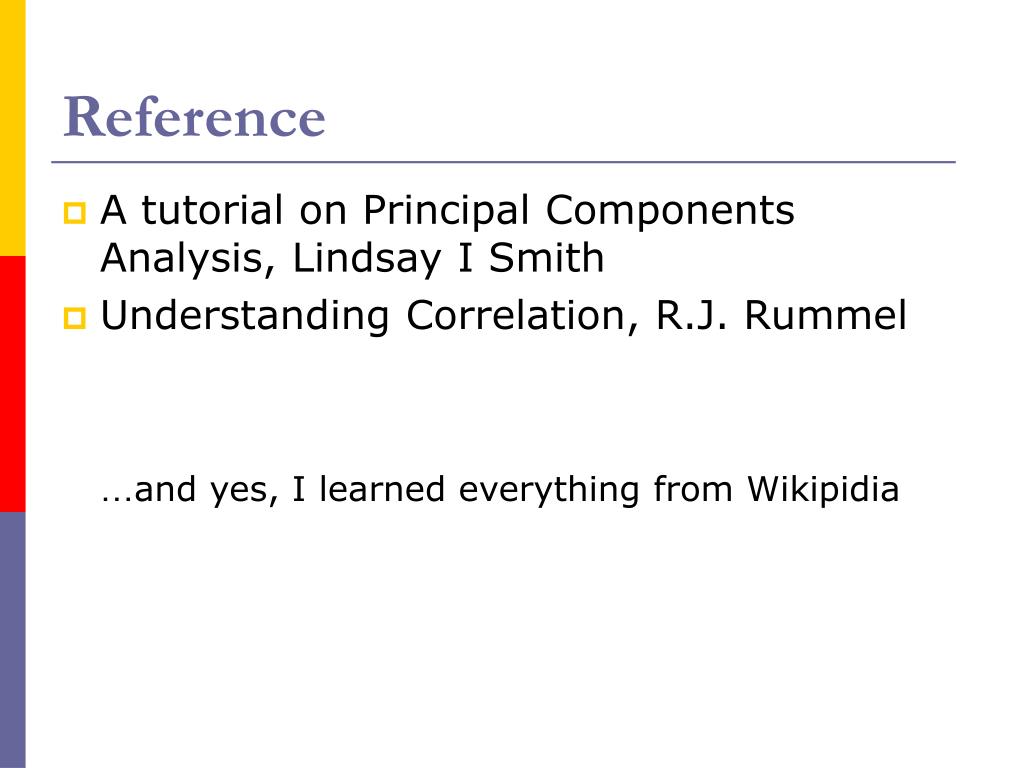Click the yellow segment of the sidebar stripe

click(x=12, y=128)
